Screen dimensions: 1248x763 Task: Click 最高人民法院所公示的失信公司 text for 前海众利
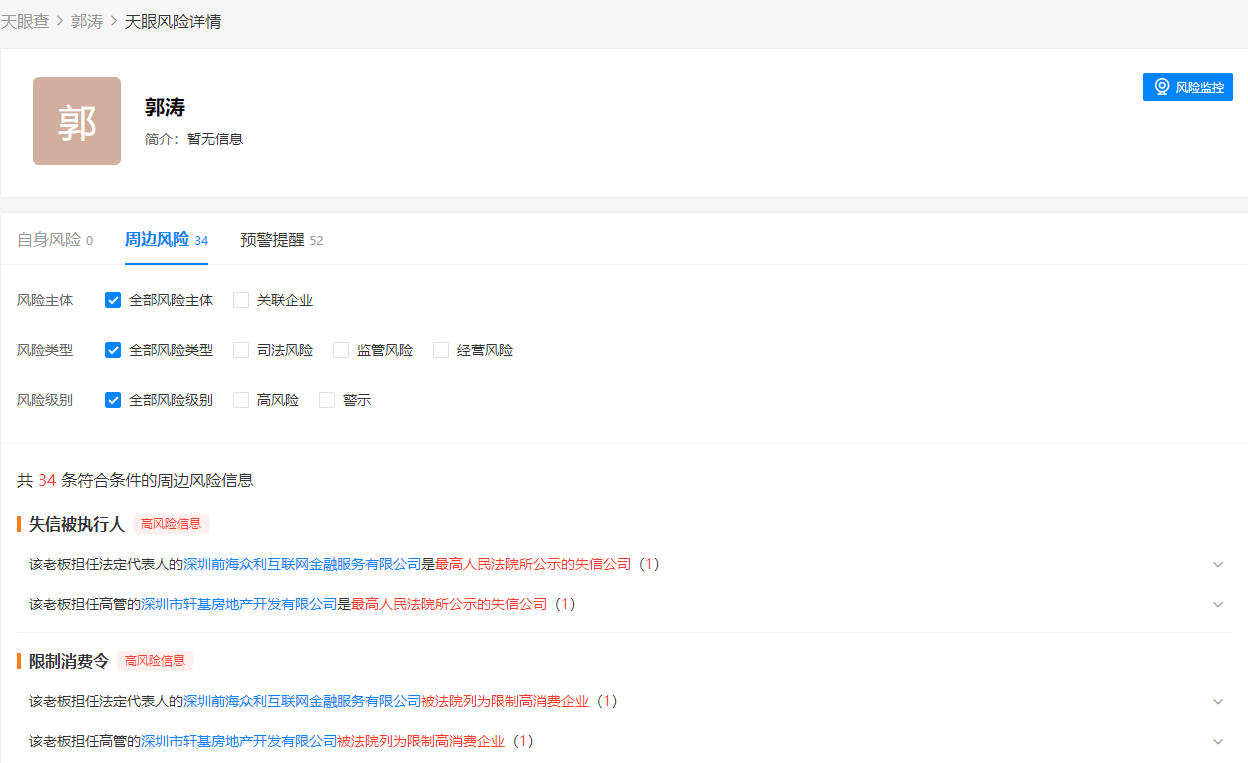(x=533, y=564)
